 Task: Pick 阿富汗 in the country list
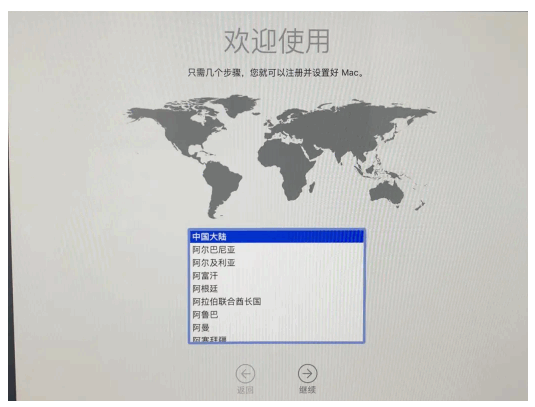tap(276, 276)
